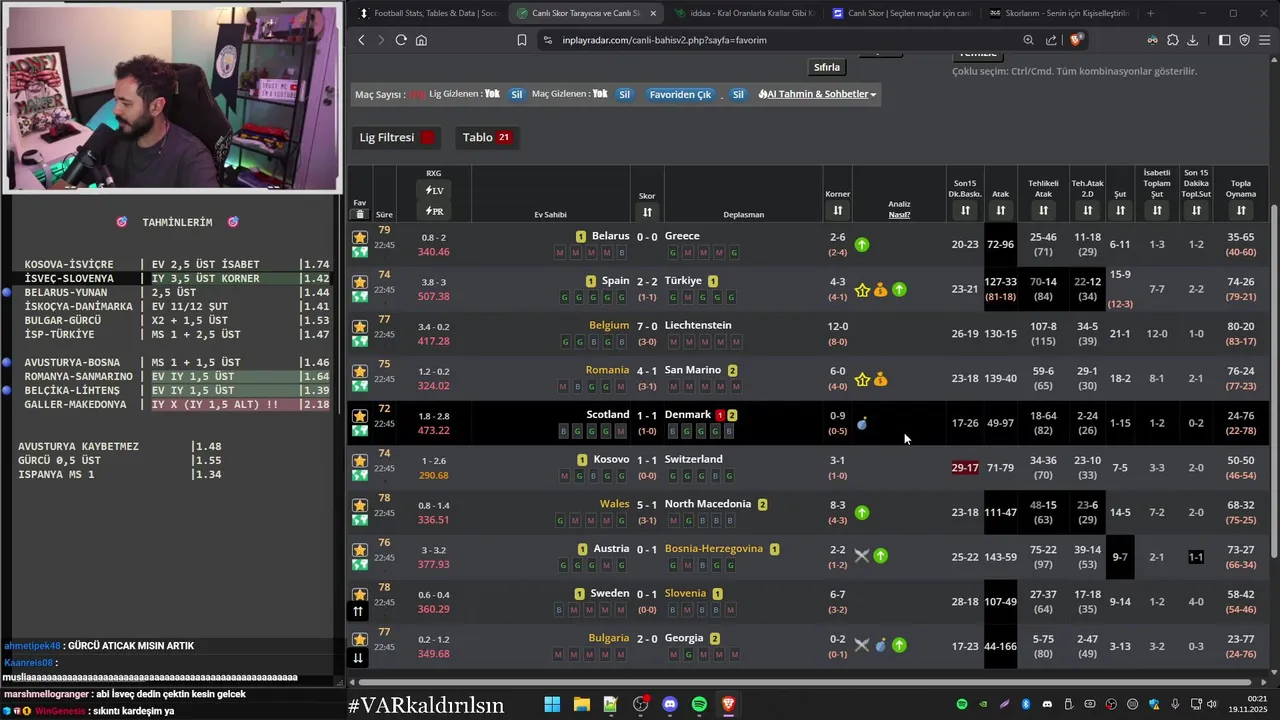This screenshot has width=1280, height=720.
Task: Sort by Son15 Dk.Baskı column arrows
Action: pos(965,210)
